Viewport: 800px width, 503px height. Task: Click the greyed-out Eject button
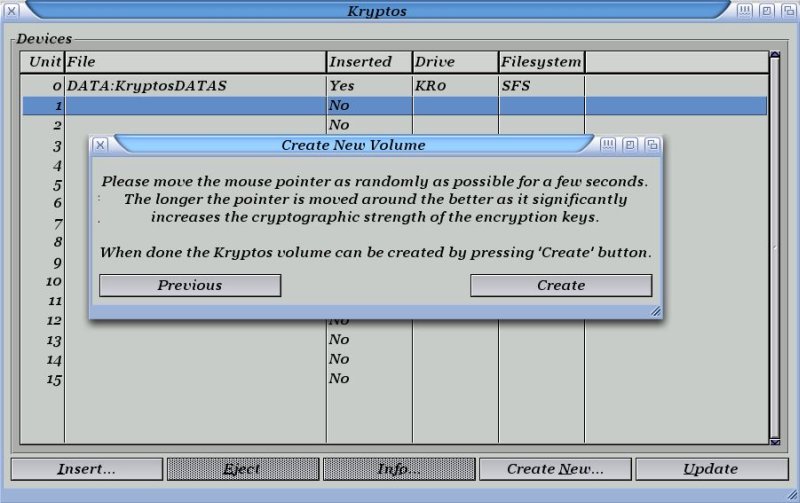[x=243, y=469]
